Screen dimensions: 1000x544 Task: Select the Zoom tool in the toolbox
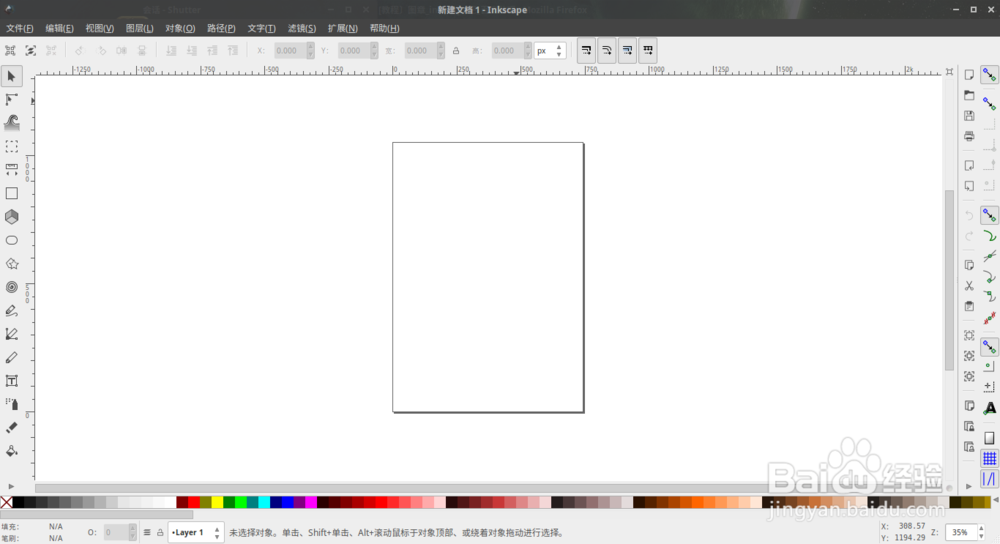point(11,146)
